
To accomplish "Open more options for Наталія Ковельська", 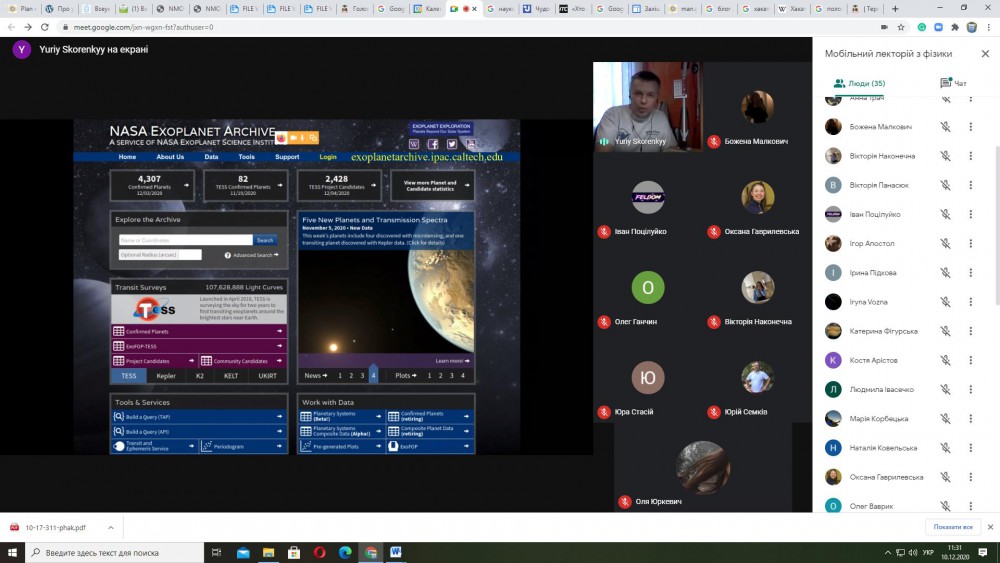I will (971, 448).
